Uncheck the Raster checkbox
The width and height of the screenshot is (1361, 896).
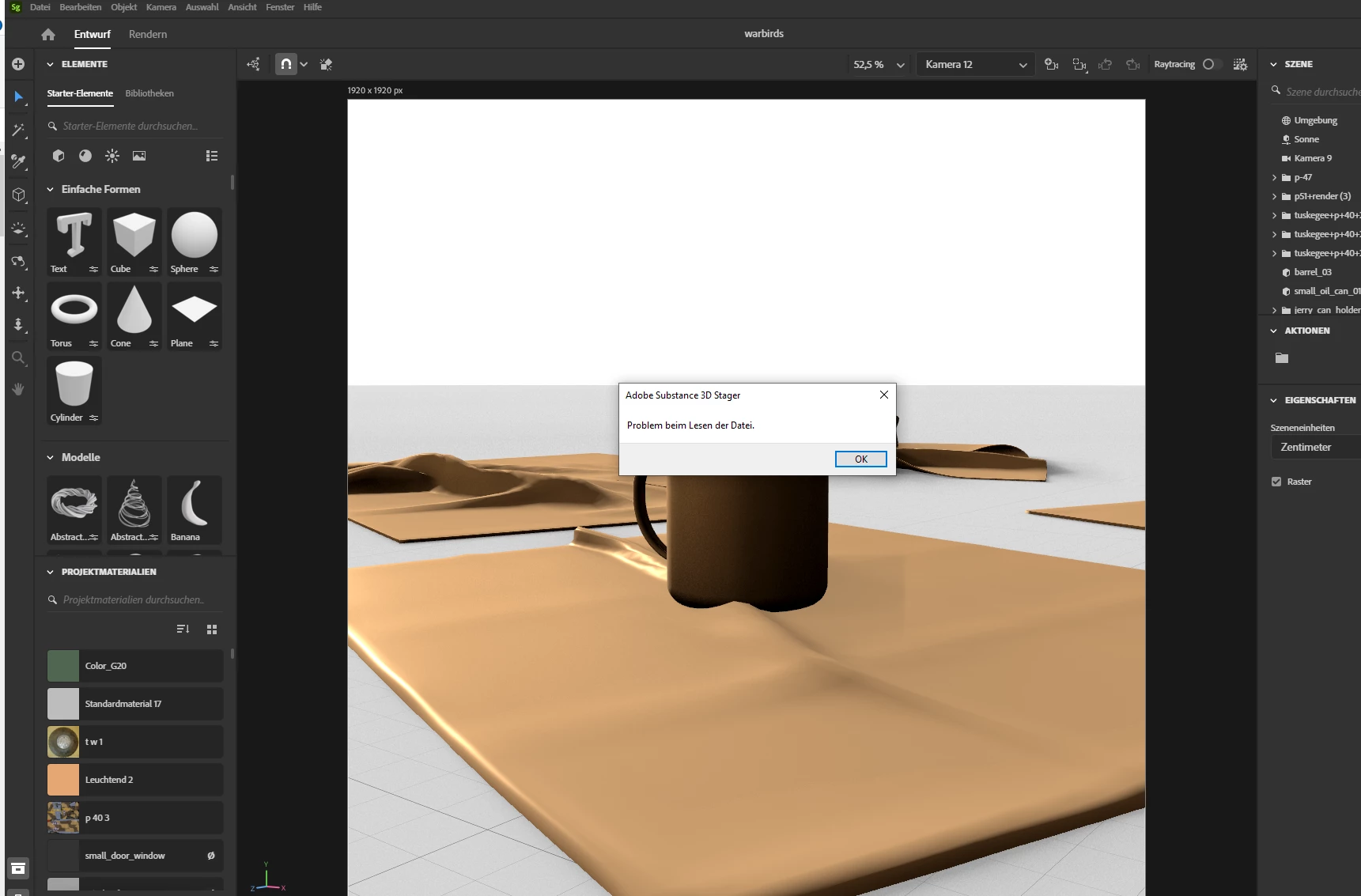click(1276, 482)
